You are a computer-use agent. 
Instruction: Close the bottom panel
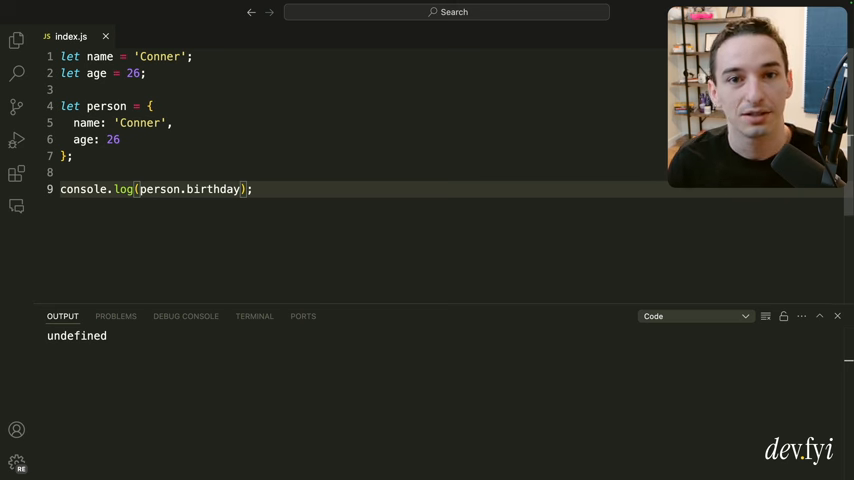pos(838,316)
